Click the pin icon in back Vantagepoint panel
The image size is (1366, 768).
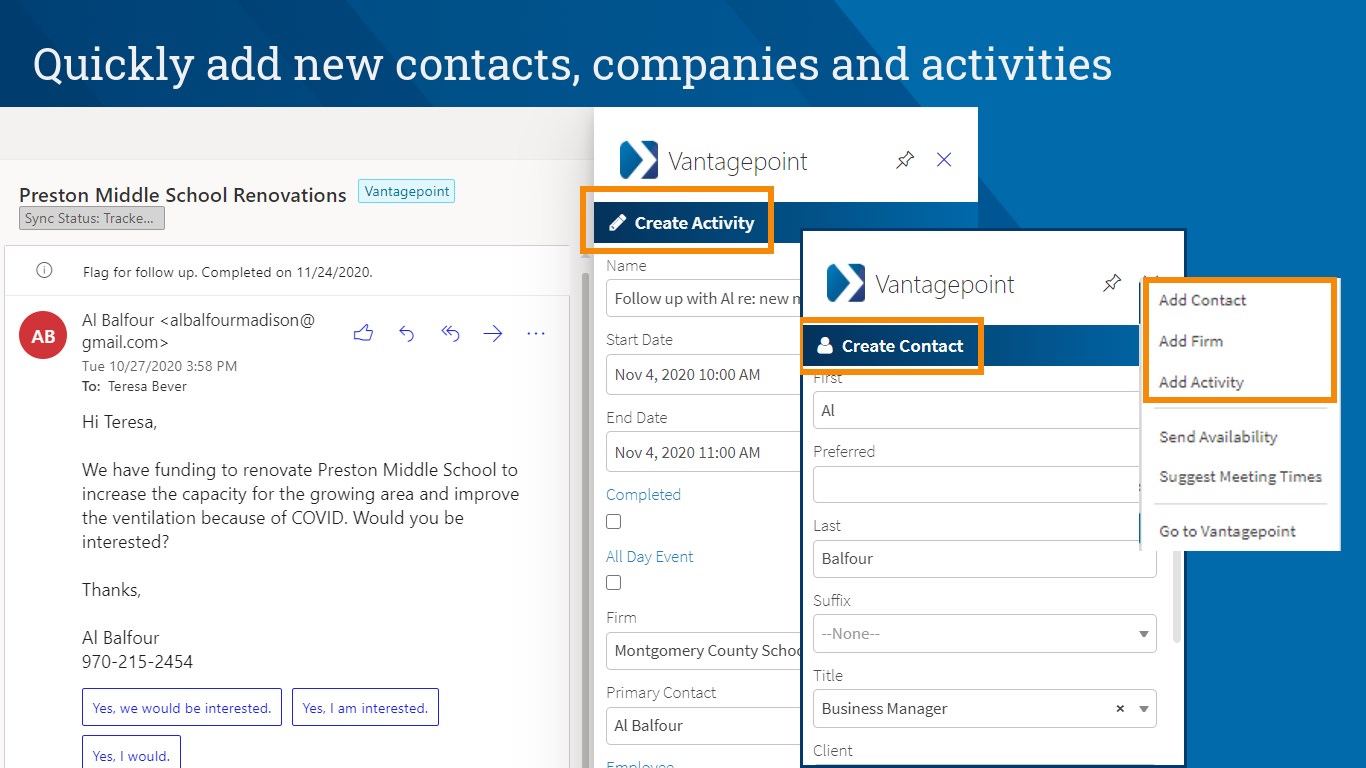[905, 160]
